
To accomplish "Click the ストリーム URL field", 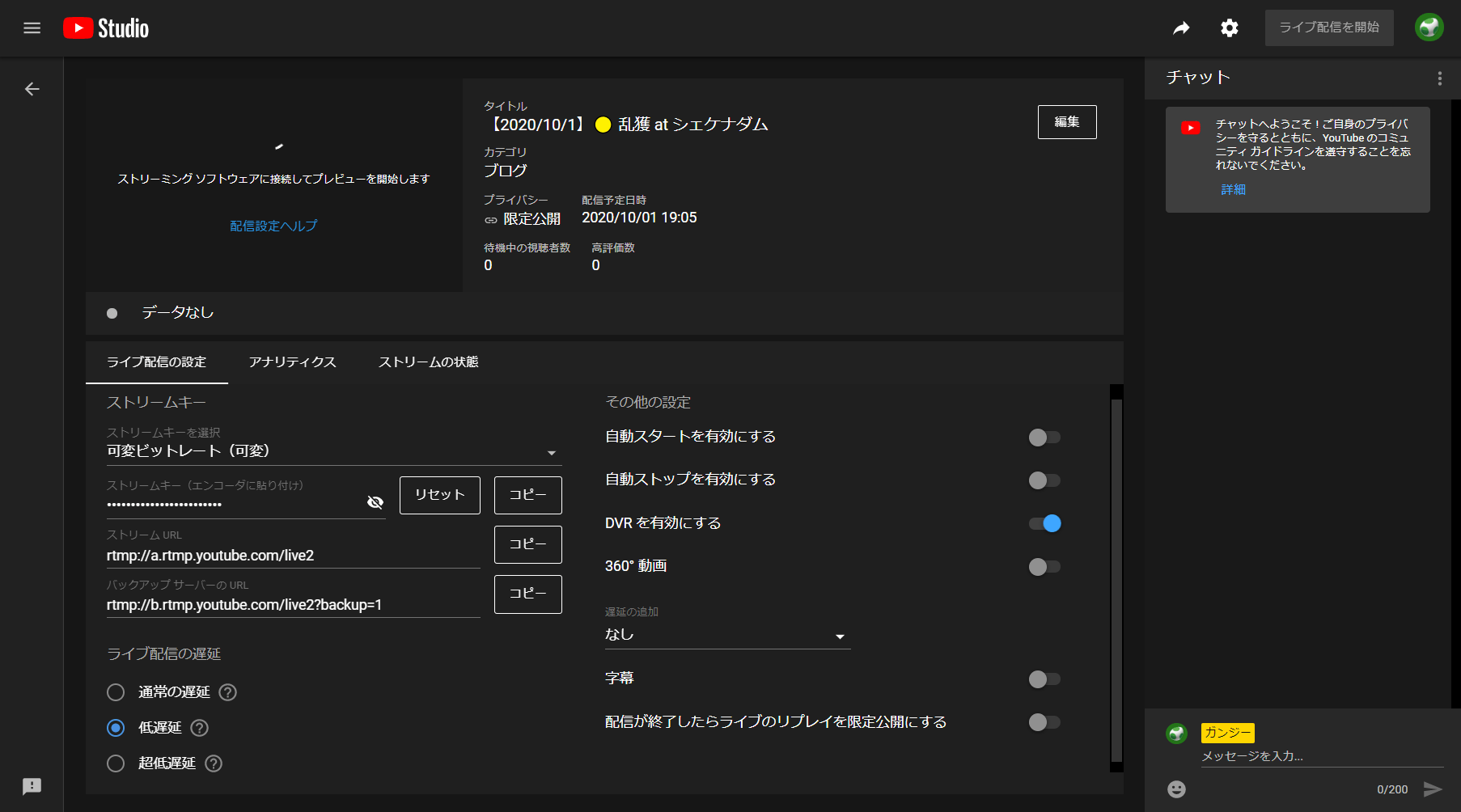I will point(294,556).
